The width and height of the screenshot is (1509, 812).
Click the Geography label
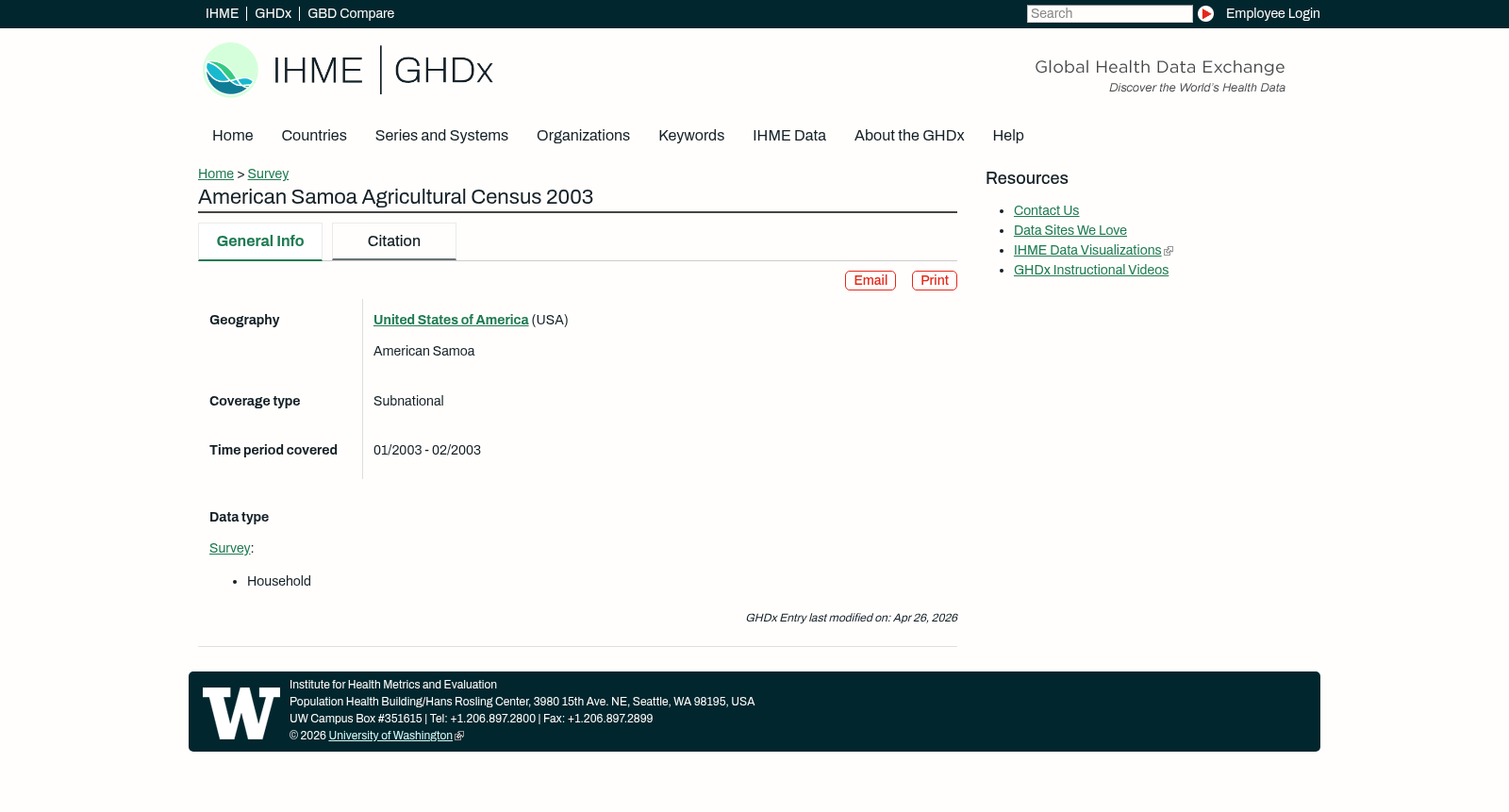[244, 320]
